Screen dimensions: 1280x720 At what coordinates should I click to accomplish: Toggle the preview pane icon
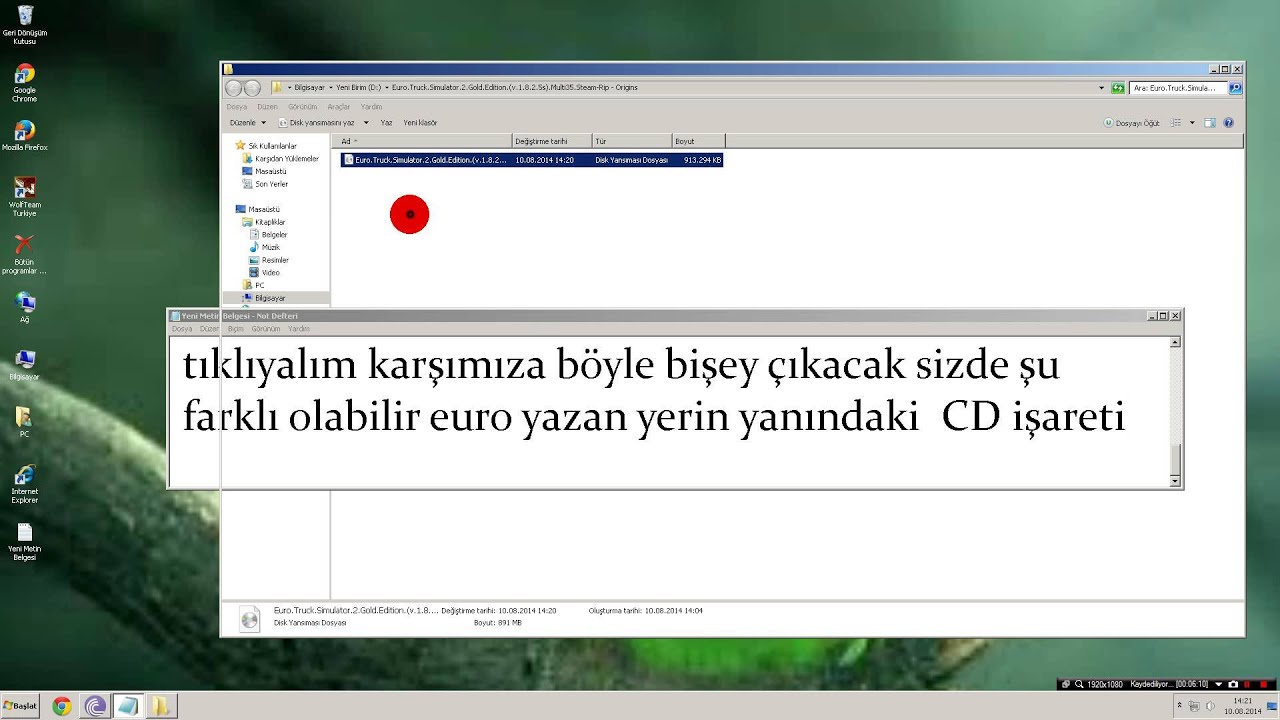coord(1209,123)
